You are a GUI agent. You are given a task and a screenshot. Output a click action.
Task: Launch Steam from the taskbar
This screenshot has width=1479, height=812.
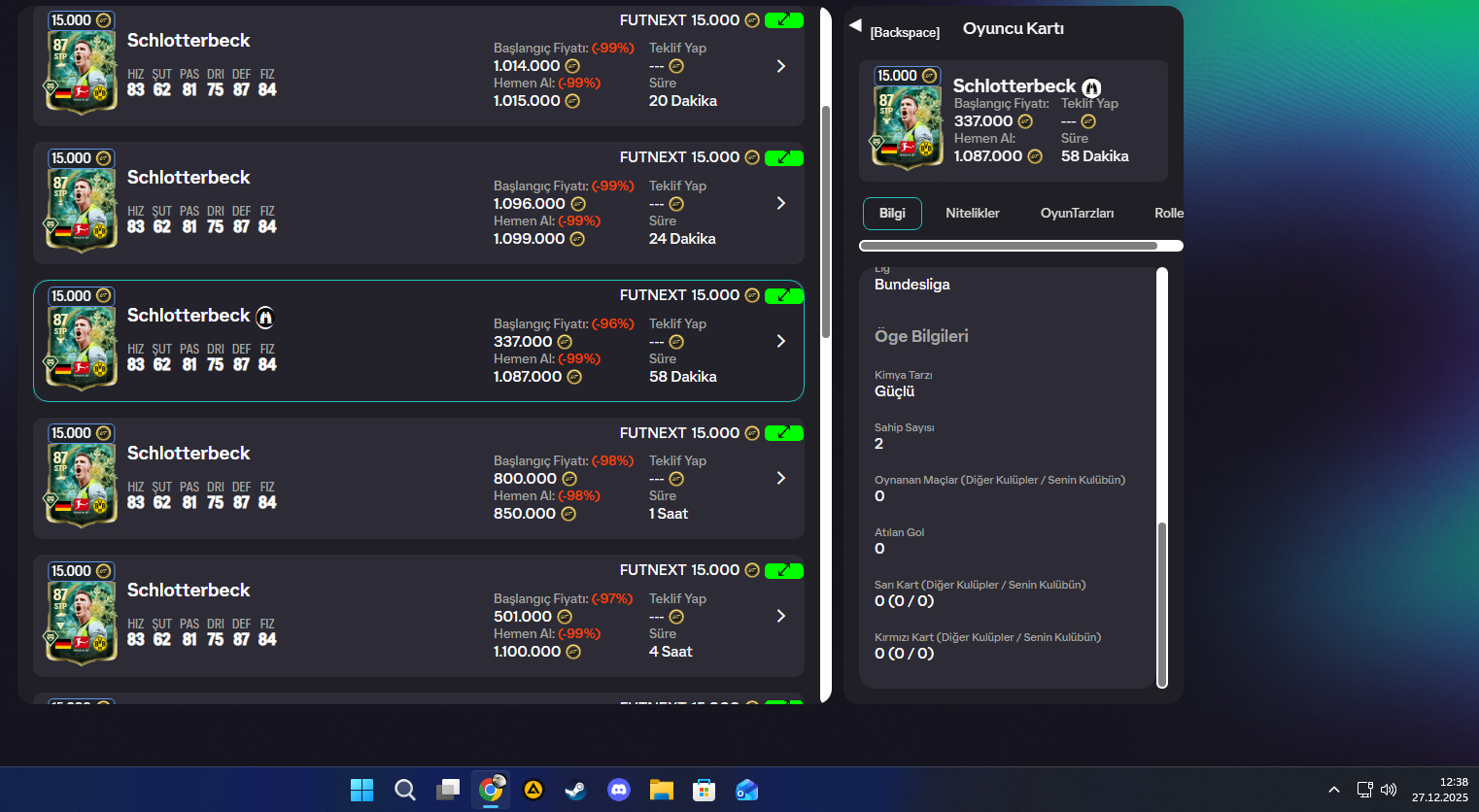pyautogui.click(x=576, y=790)
